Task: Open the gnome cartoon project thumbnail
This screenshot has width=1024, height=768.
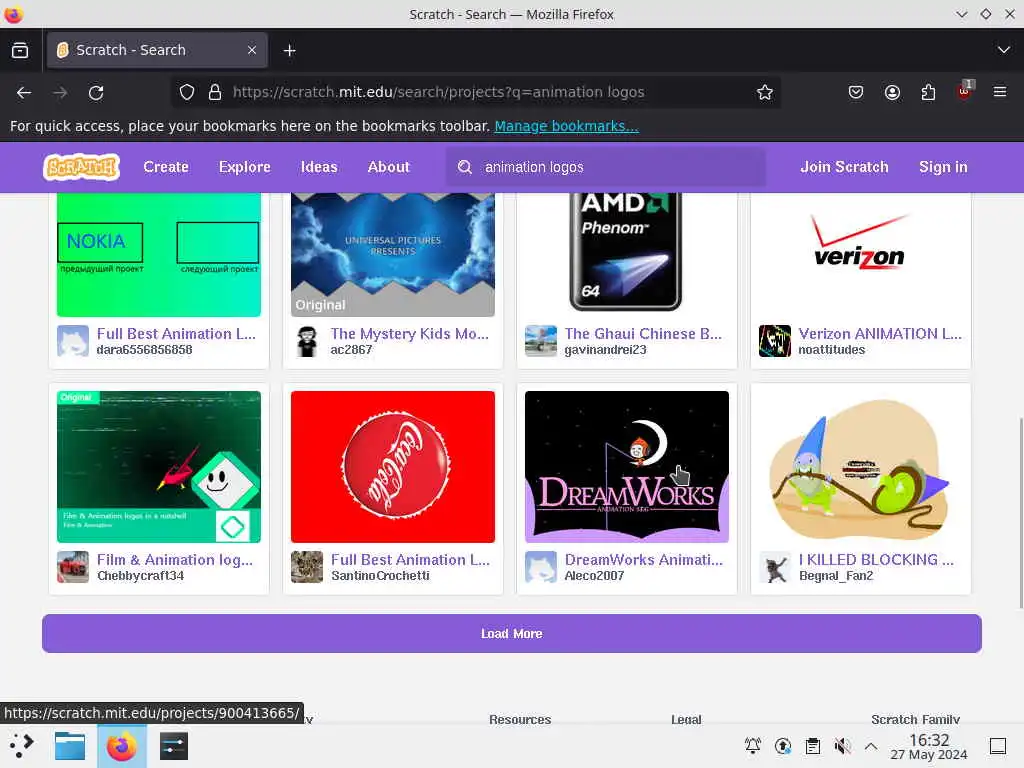Action: pos(860,467)
